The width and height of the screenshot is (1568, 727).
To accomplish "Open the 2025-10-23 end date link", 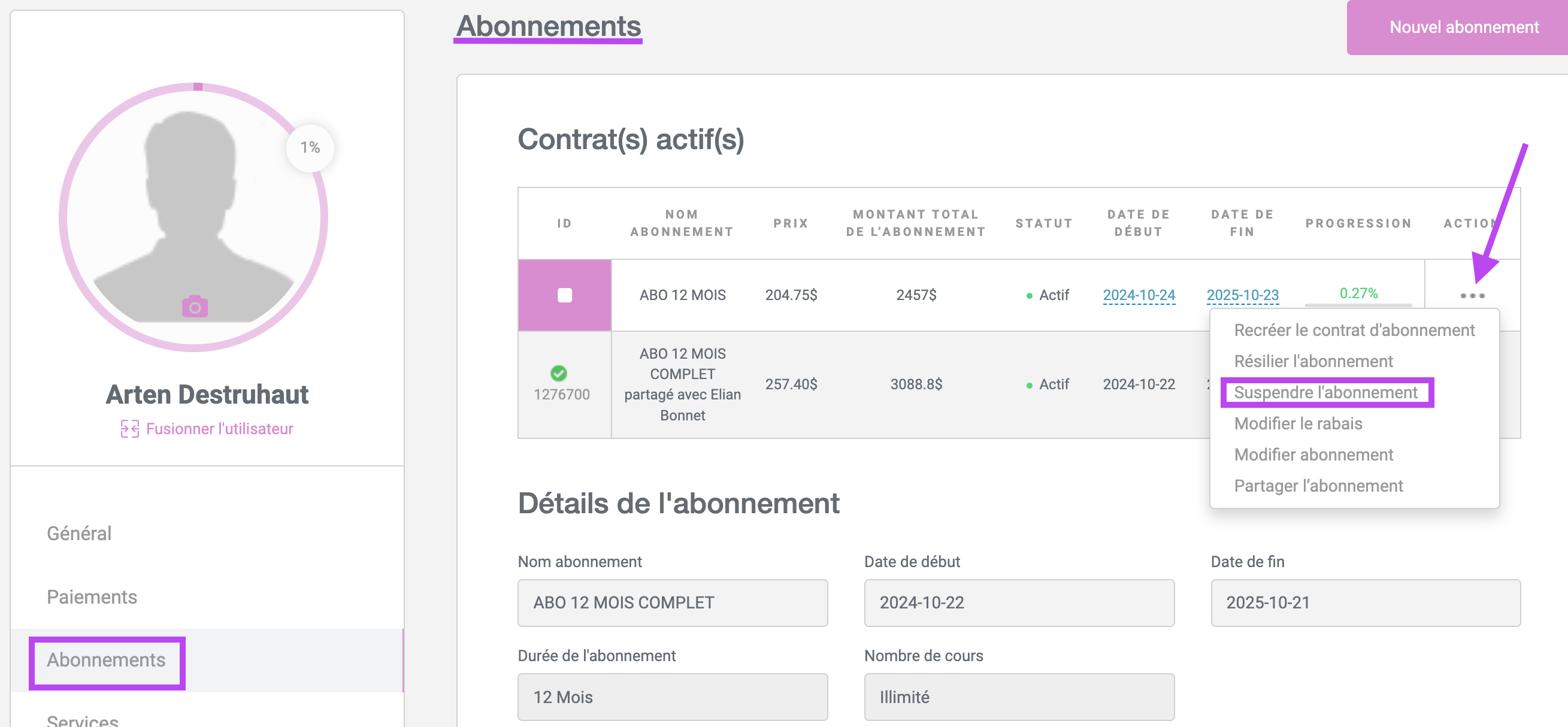I will pos(1242,295).
